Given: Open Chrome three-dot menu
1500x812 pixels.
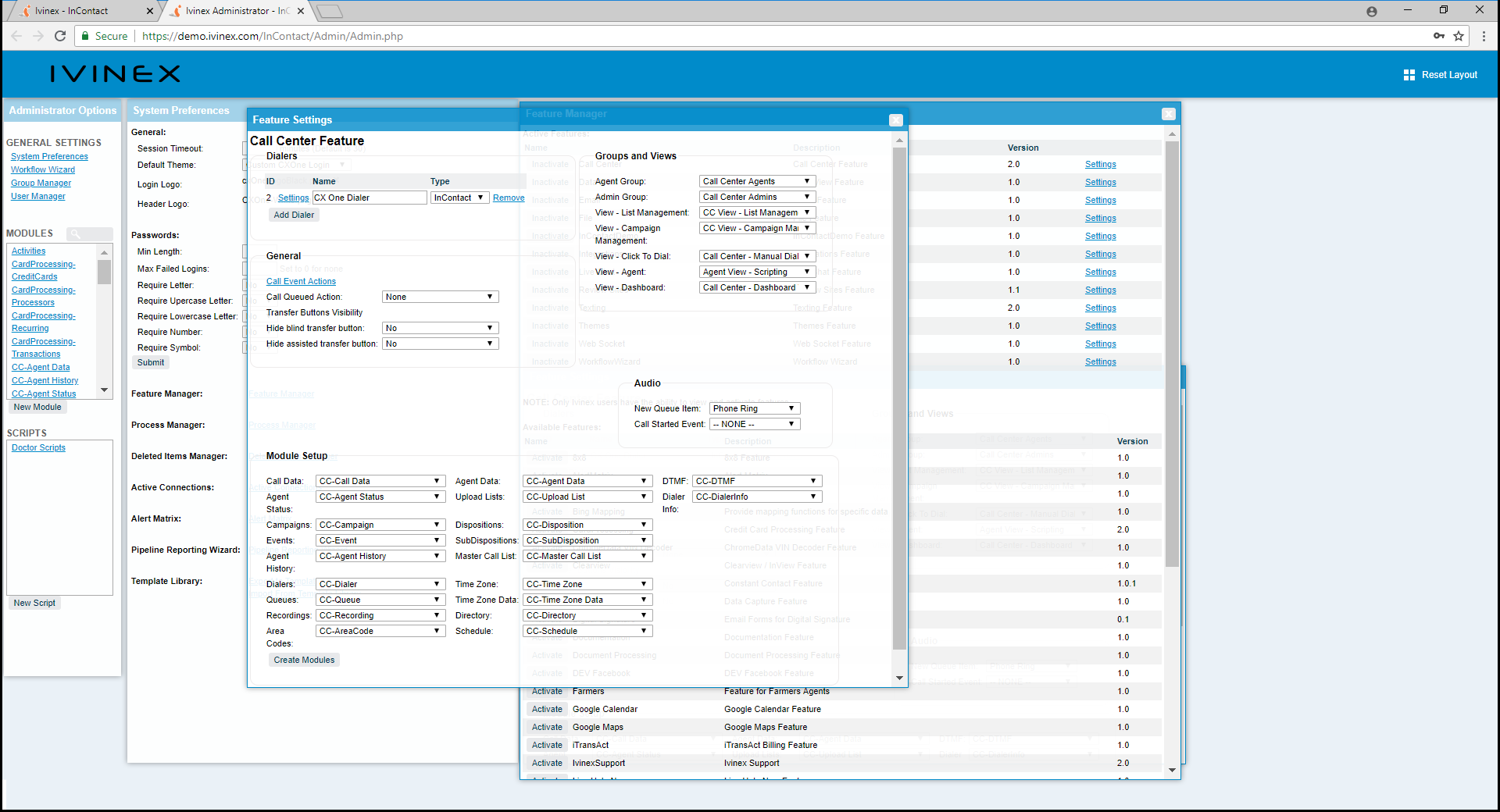Looking at the screenshot, I should pos(1484,36).
